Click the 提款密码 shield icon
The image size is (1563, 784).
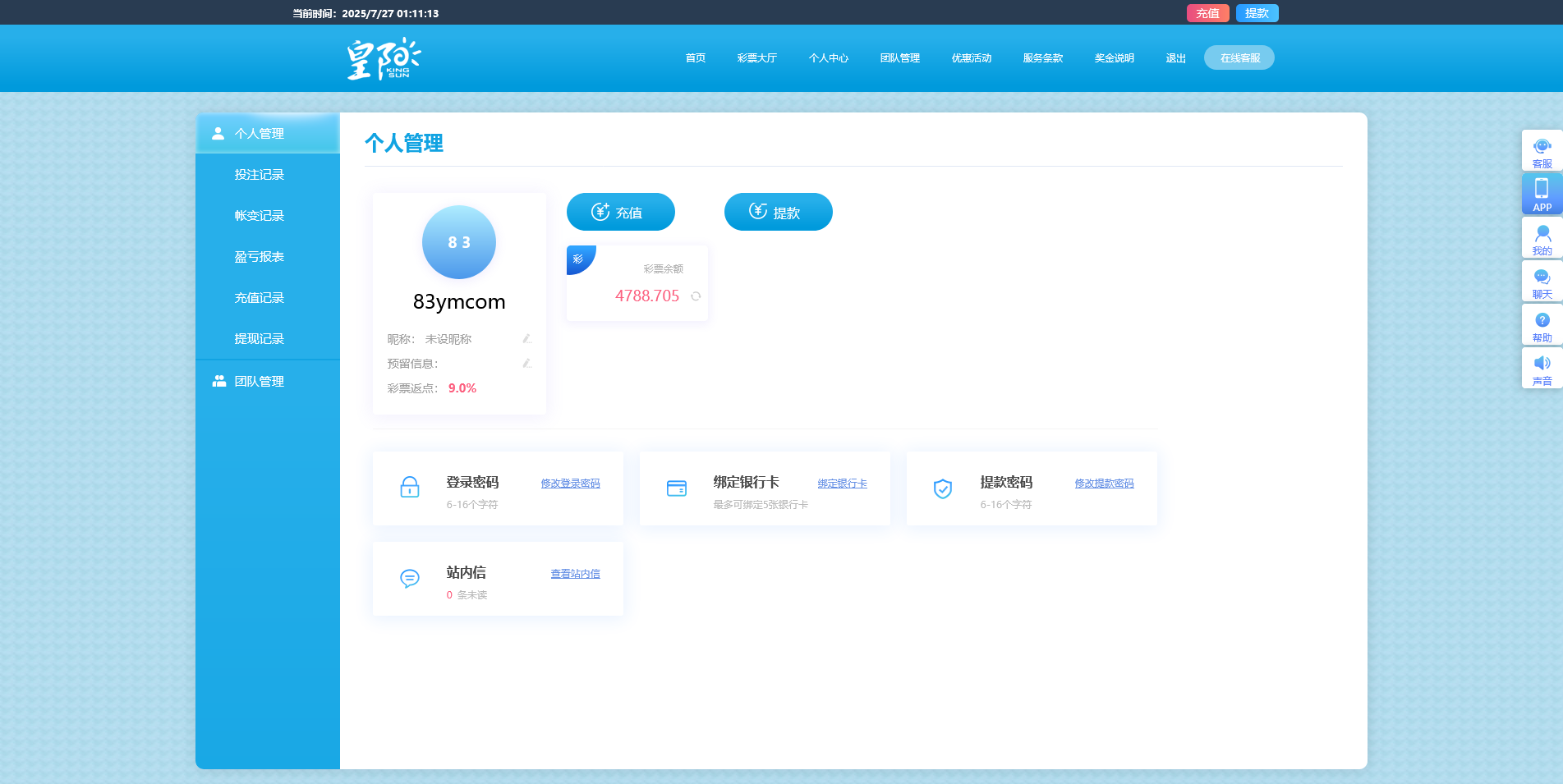click(943, 488)
